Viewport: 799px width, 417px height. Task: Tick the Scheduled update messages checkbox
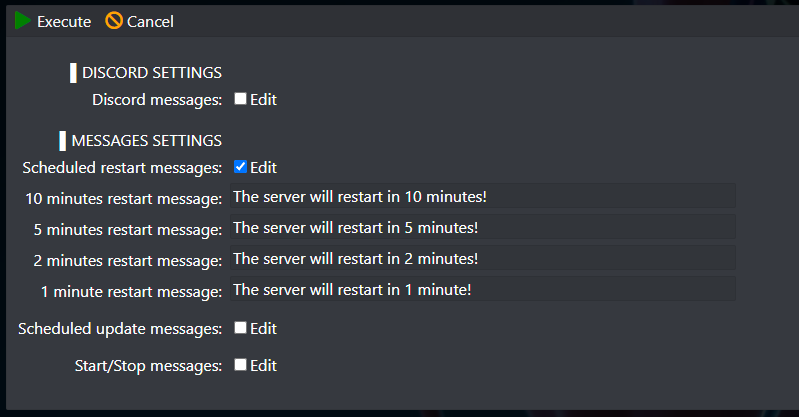pyautogui.click(x=241, y=328)
